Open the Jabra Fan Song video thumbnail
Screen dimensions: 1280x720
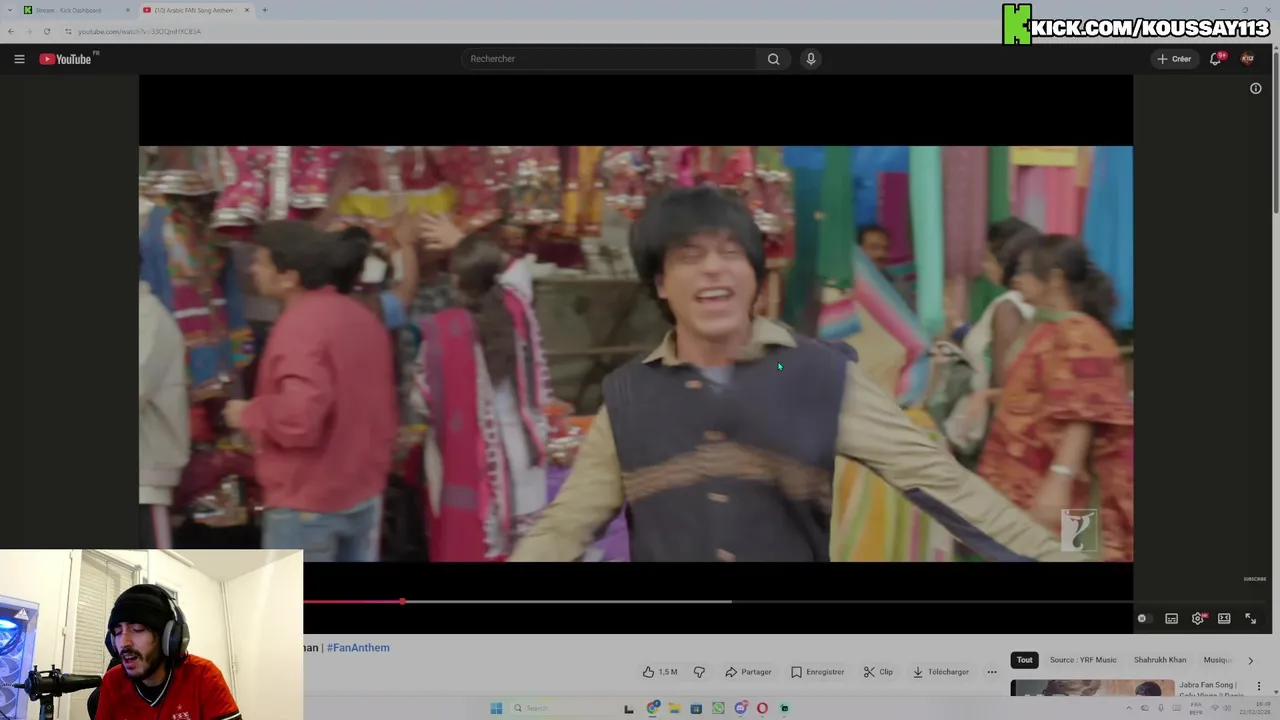1092,688
